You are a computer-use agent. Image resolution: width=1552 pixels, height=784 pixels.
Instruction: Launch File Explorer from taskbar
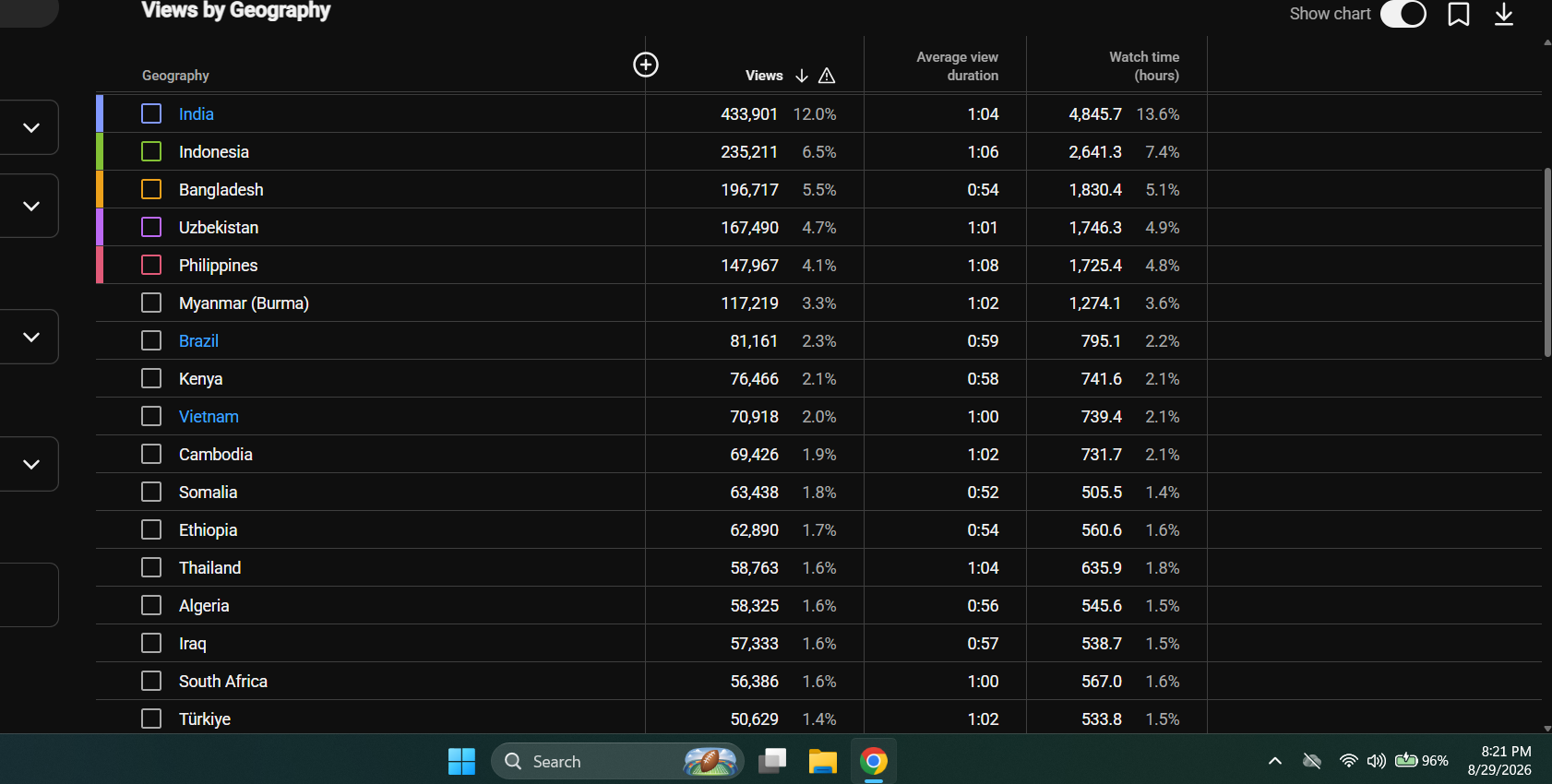(x=822, y=761)
